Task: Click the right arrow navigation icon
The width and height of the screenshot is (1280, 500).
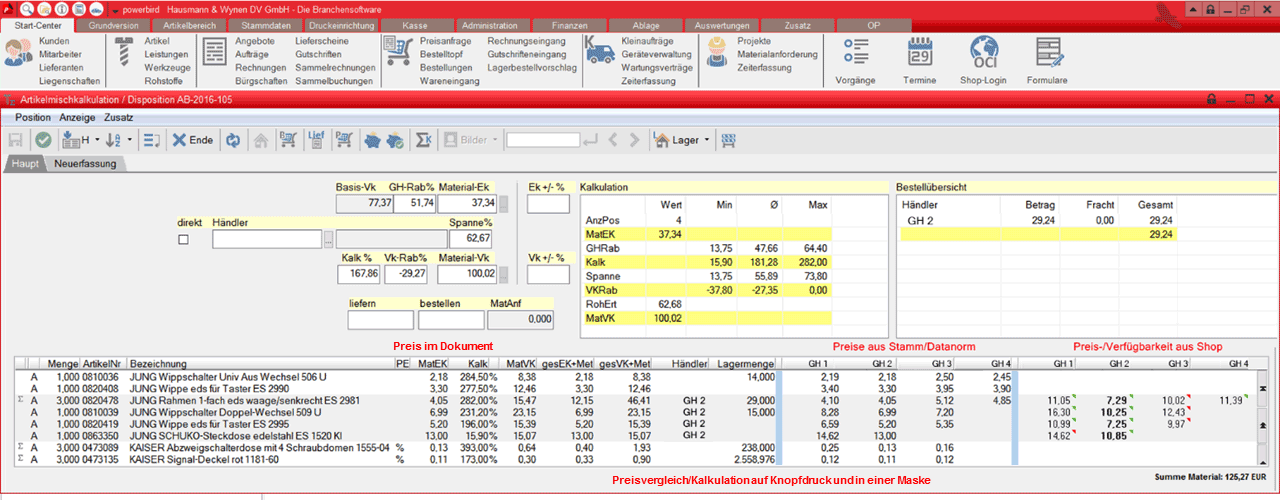Action: pos(636,140)
